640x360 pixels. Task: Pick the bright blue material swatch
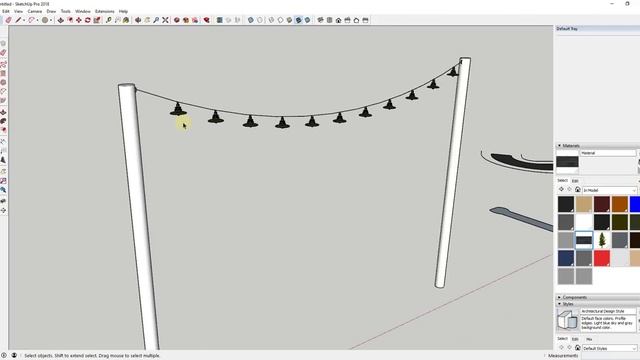(635, 204)
